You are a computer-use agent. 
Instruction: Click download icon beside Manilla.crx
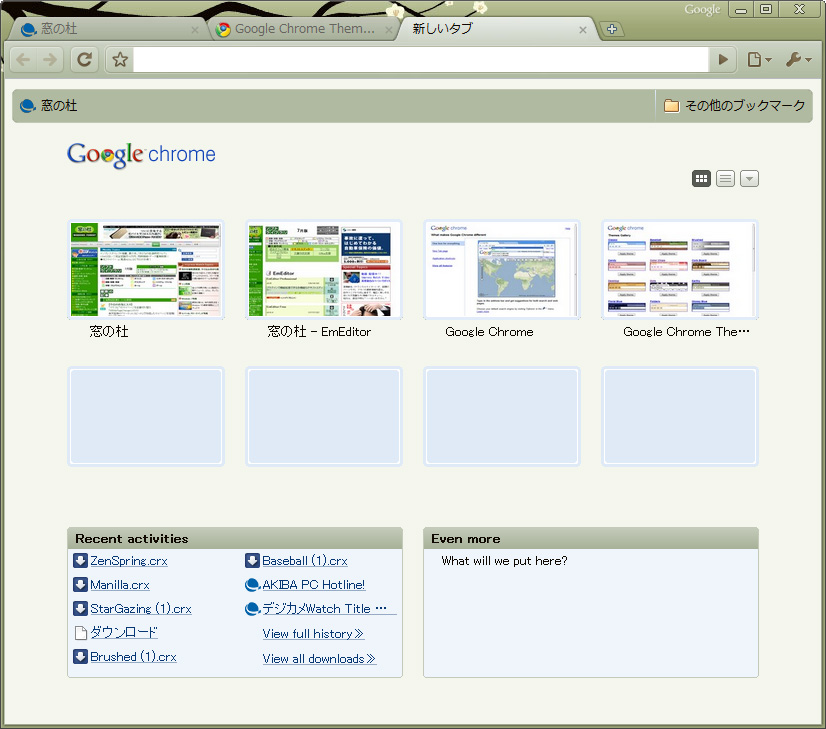point(80,584)
